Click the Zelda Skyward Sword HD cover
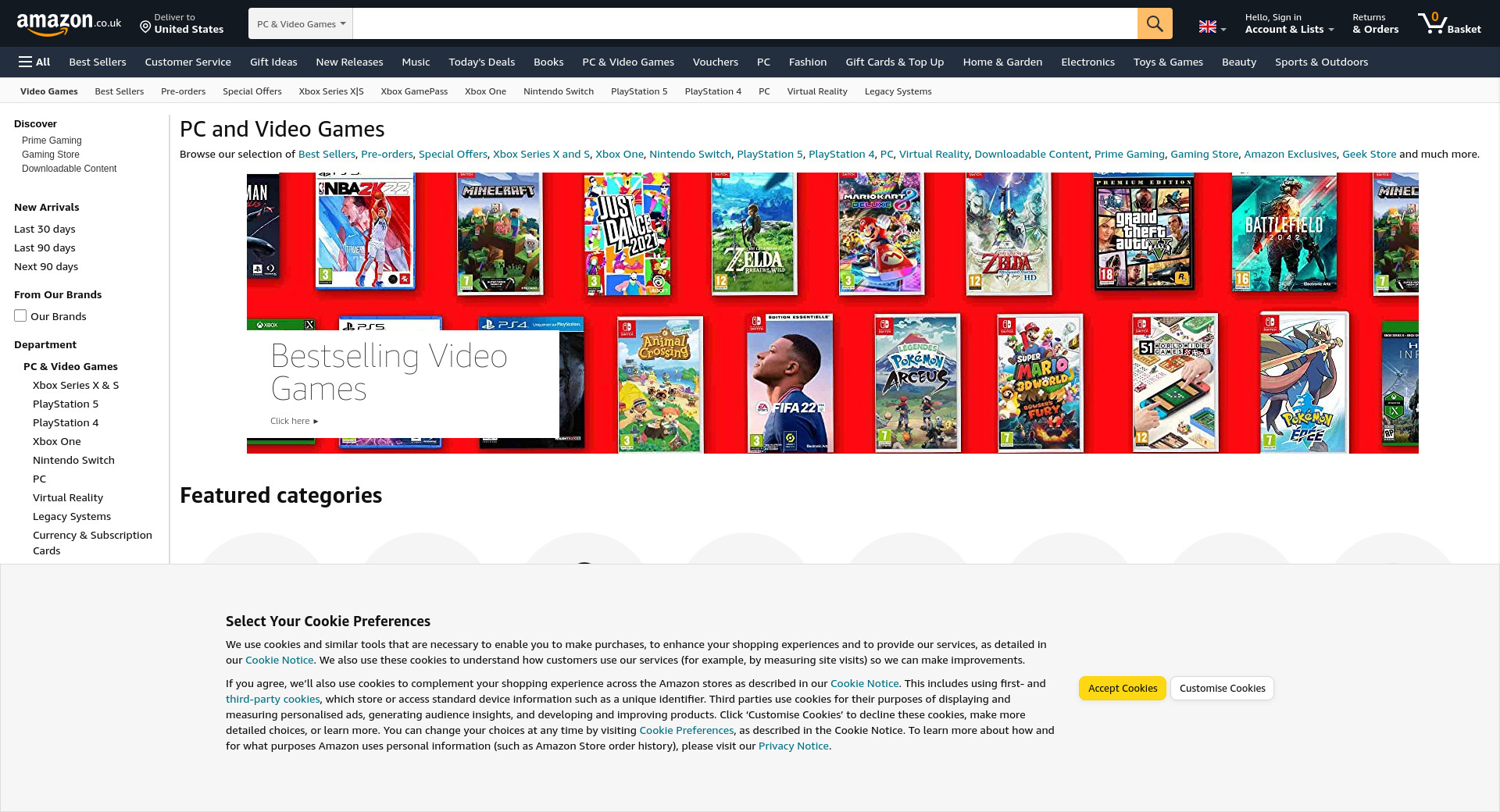The width and height of the screenshot is (1500, 812). (1008, 233)
